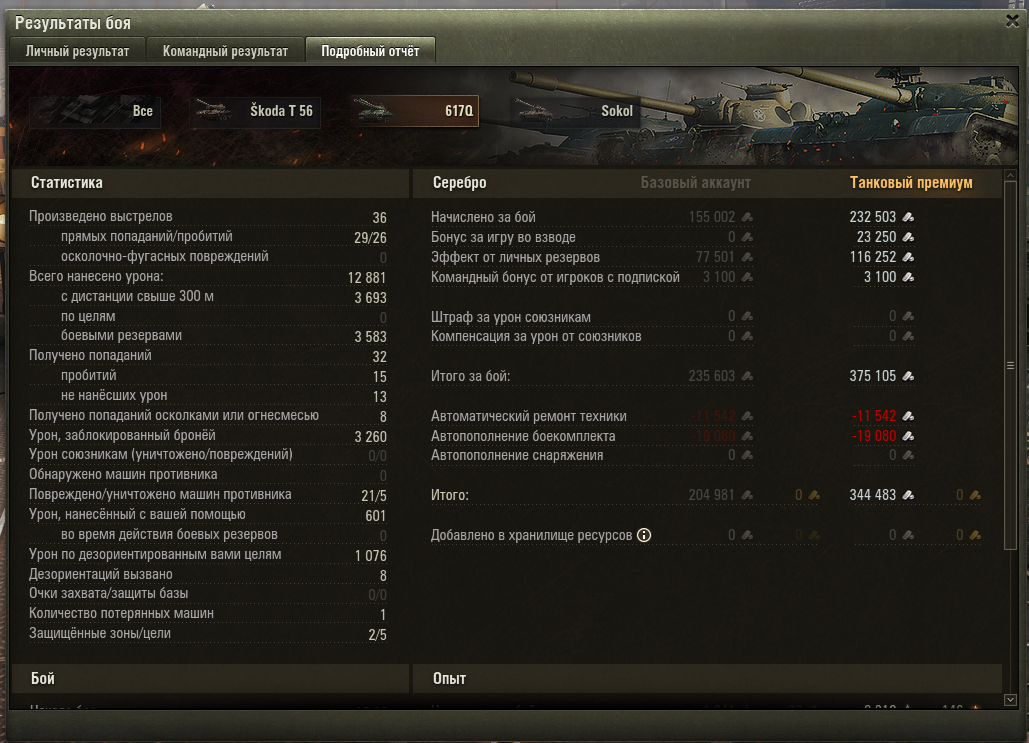The height and width of the screenshot is (743, 1029).
Task: Select the Sokol vehicle filter
Action: (x=574, y=111)
